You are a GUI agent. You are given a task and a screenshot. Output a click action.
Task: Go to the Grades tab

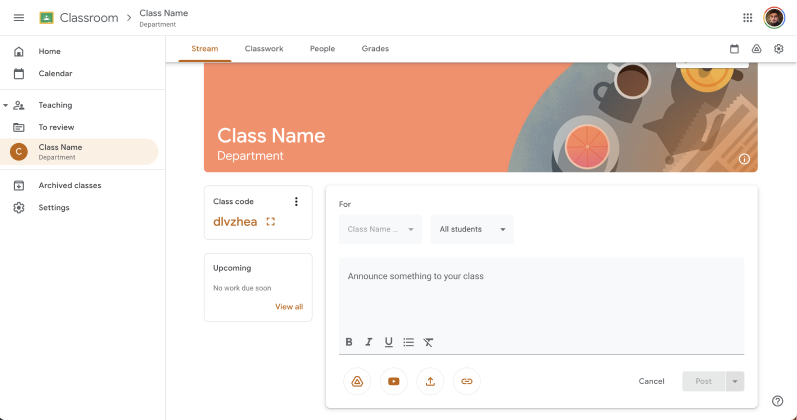pyautogui.click(x=375, y=49)
